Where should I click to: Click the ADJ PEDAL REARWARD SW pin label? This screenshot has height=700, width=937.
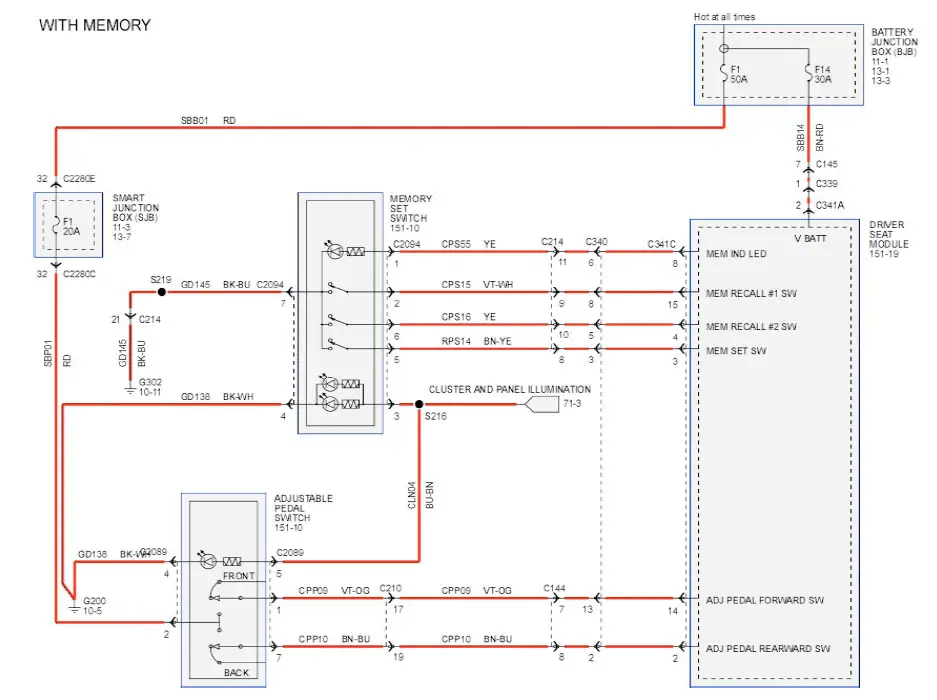[768, 649]
